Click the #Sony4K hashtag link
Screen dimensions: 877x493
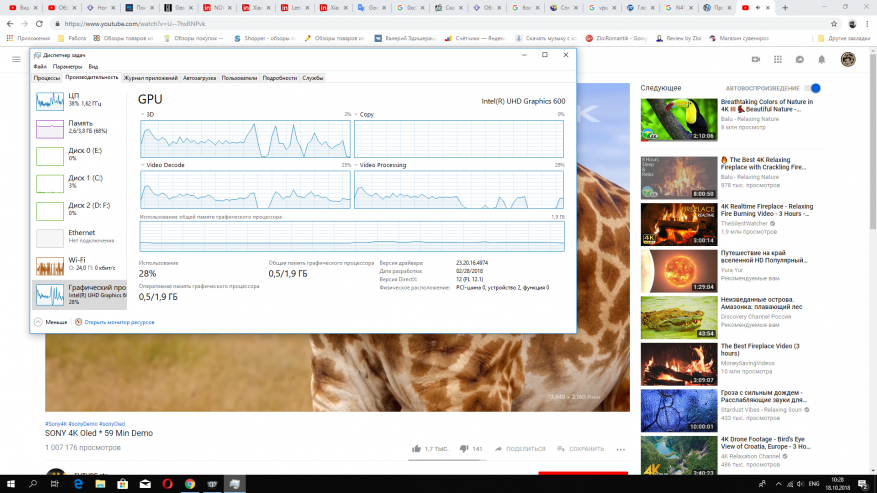coord(56,424)
